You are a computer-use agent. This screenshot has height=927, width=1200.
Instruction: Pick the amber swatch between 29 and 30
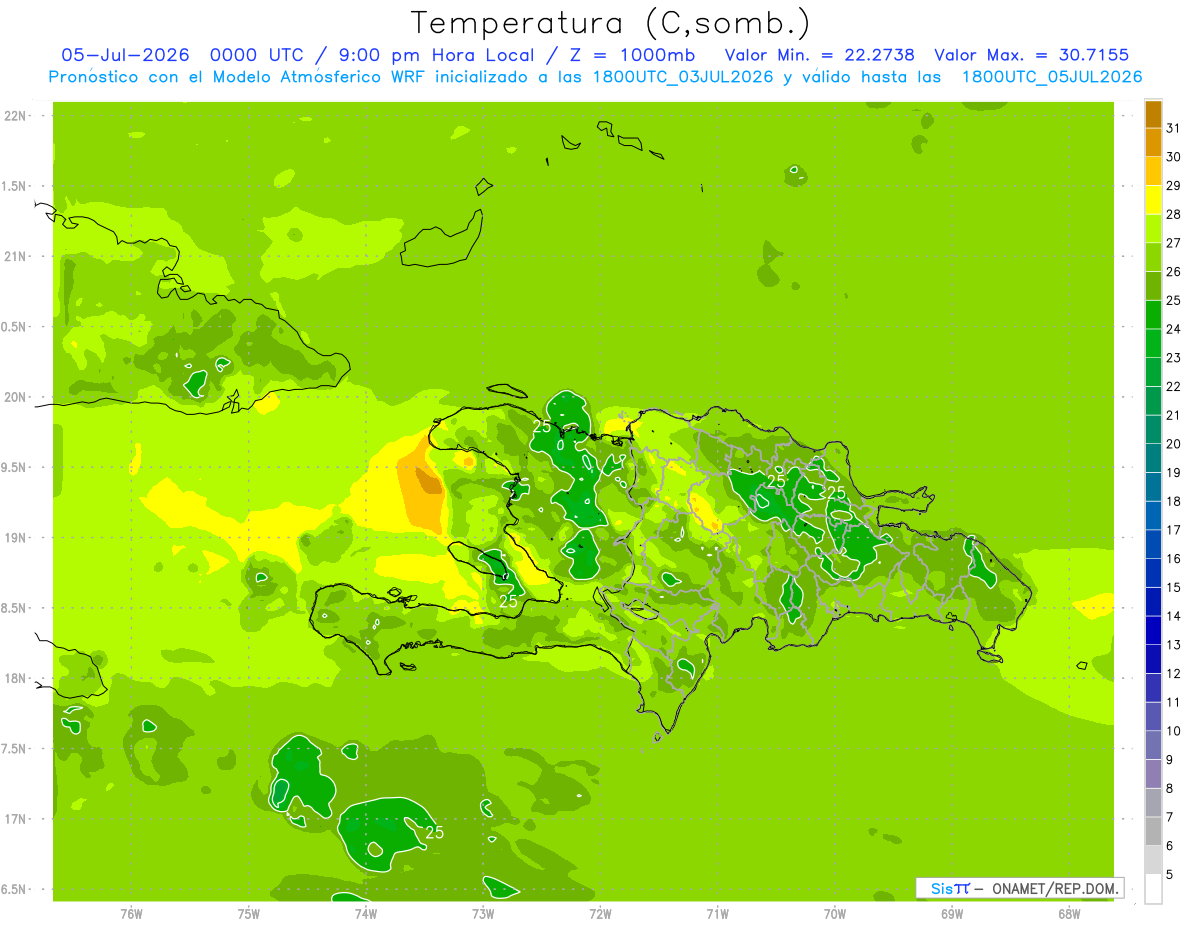click(1153, 171)
